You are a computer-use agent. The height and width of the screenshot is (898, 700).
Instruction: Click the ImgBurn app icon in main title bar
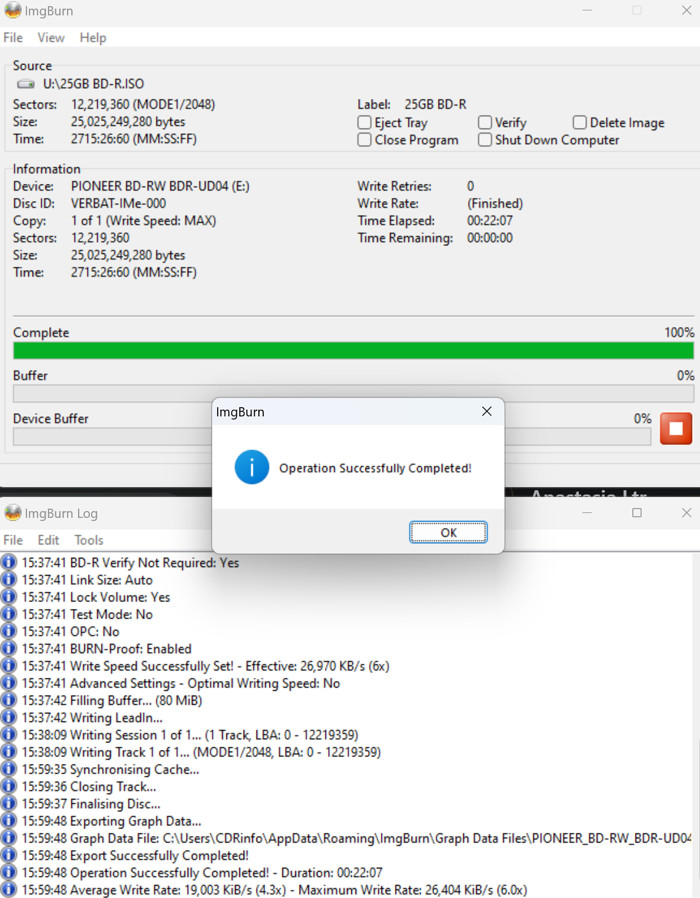point(13,10)
